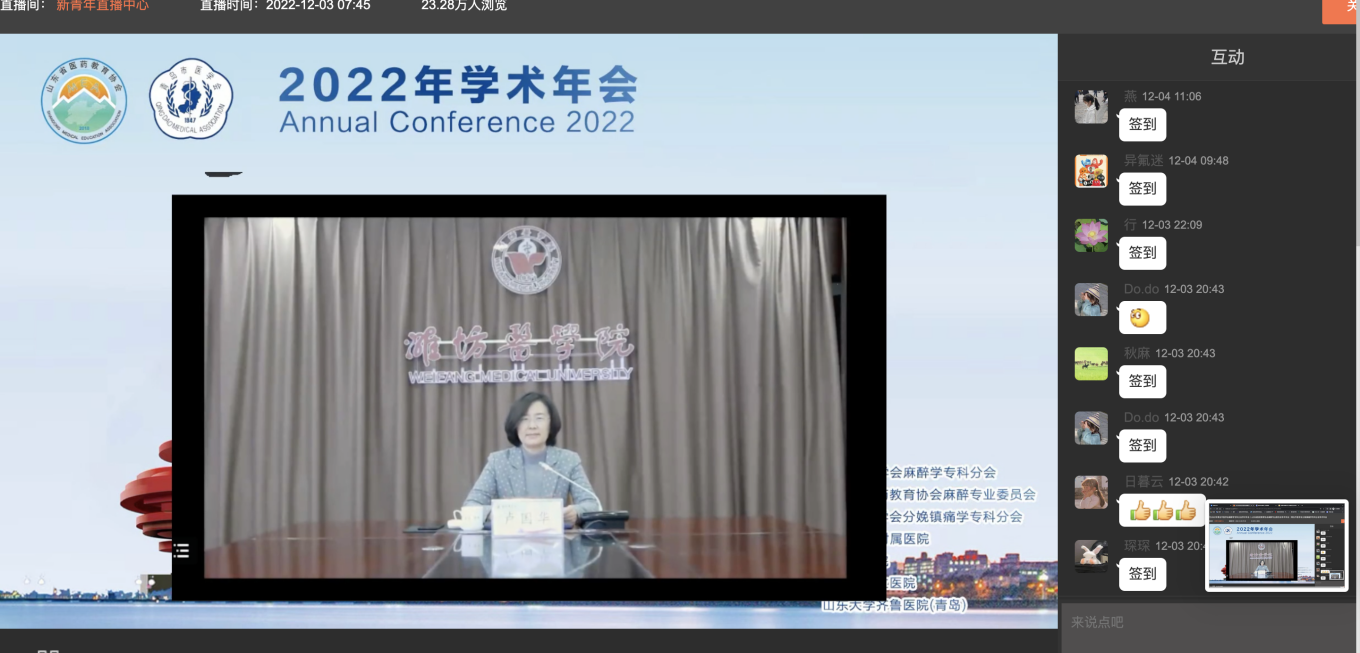1360x653 pixels.
Task: Click the 12-03 22:09 timestamp
Action: pyautogui.click(x=1172, y=225)
